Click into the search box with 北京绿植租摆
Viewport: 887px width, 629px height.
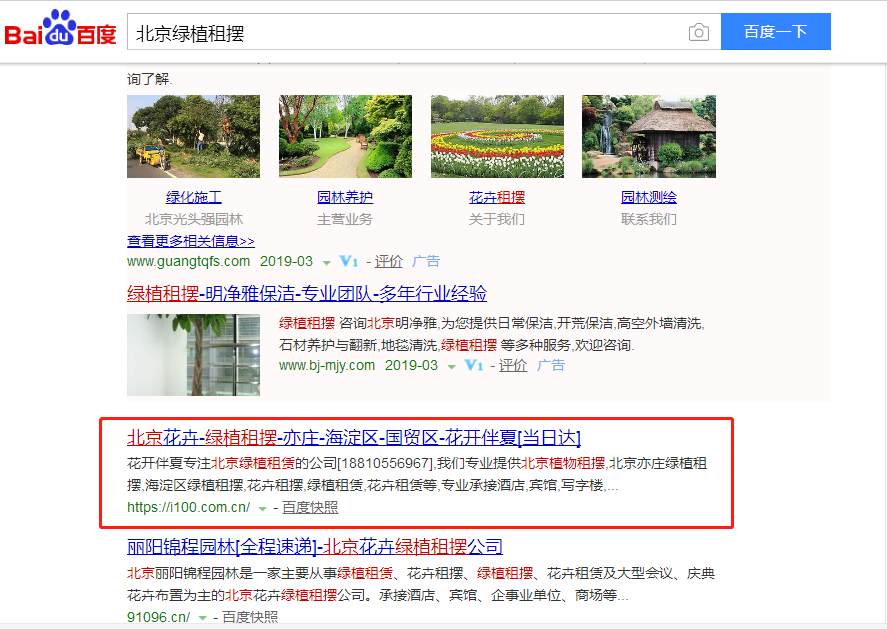(400, 33)
